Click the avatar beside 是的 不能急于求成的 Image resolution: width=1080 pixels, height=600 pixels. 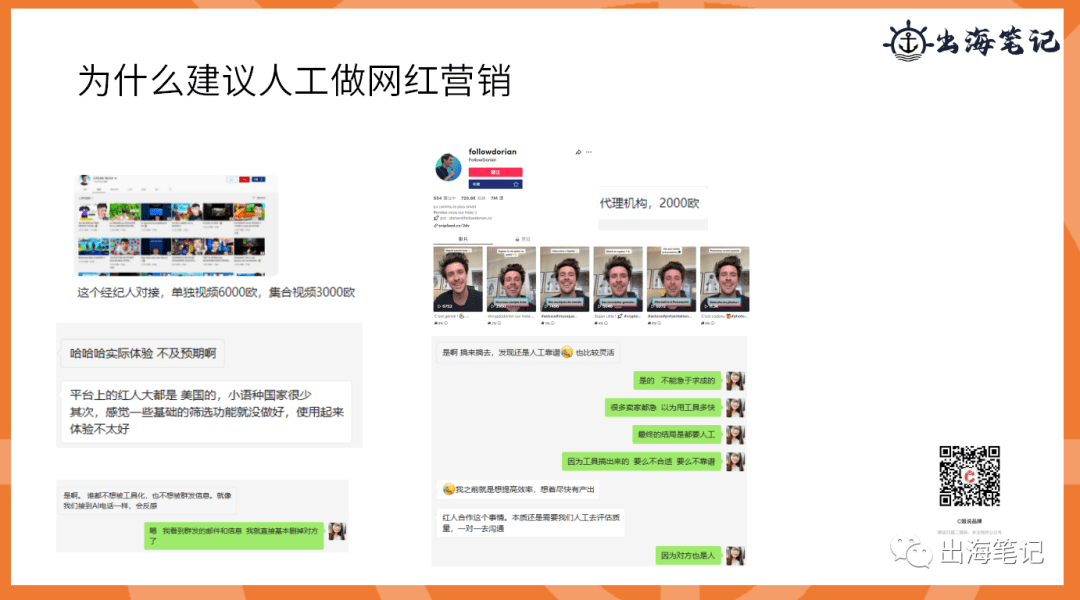tap(736, 380)
